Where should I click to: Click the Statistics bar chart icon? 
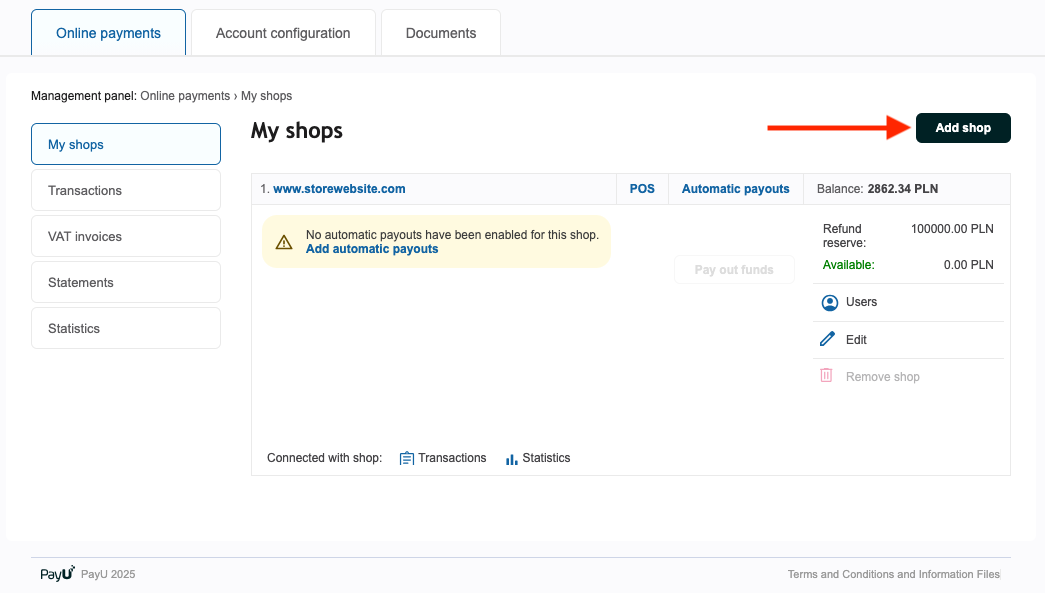(x=511, y=458)
